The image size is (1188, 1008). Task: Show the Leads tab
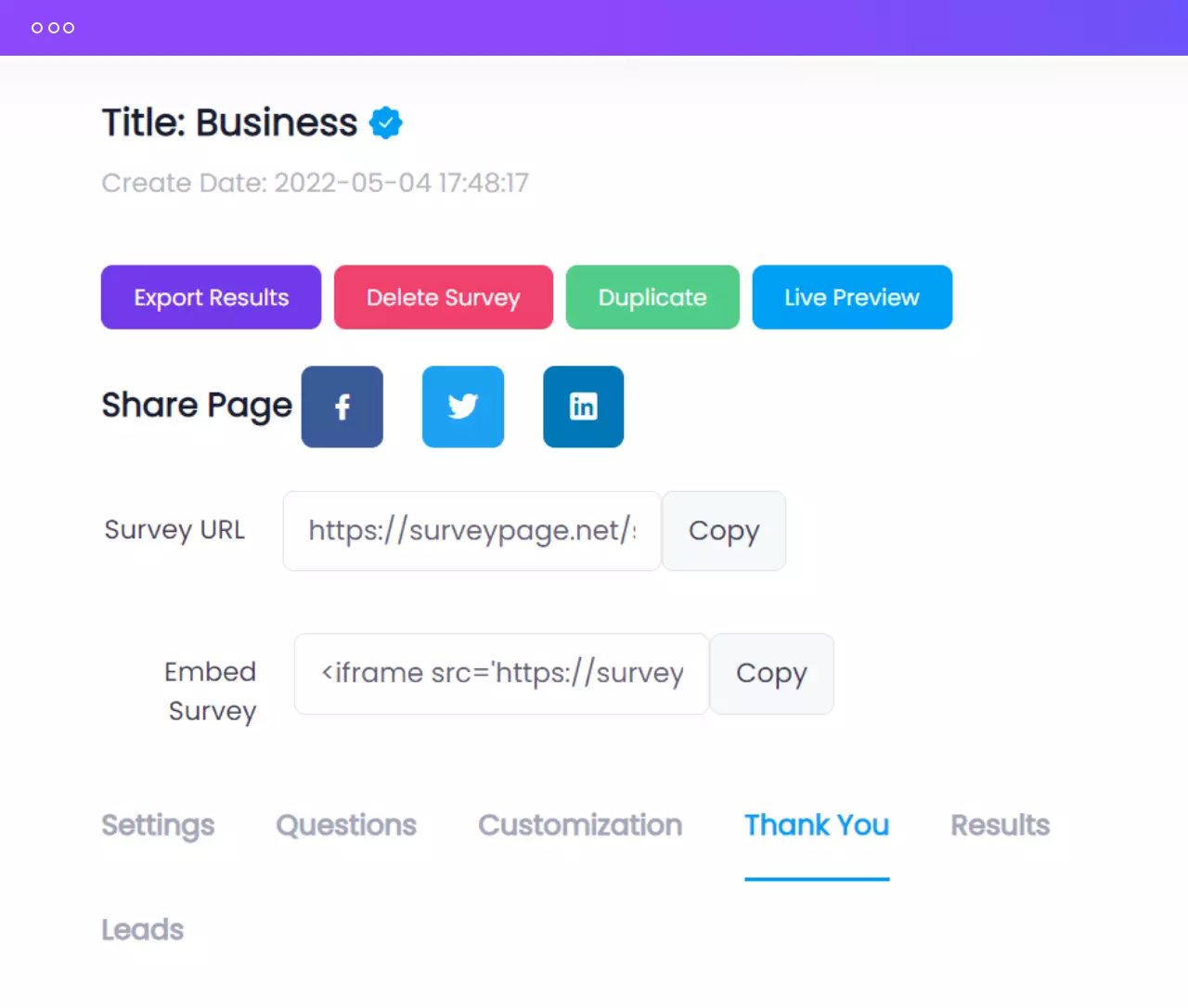(x=143, y=929)
